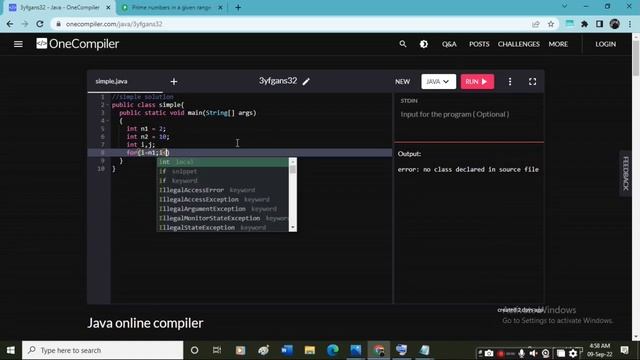Select 'int' local autocomplete suggestion
The image size is (640, 360).
(x=223, y=162)
